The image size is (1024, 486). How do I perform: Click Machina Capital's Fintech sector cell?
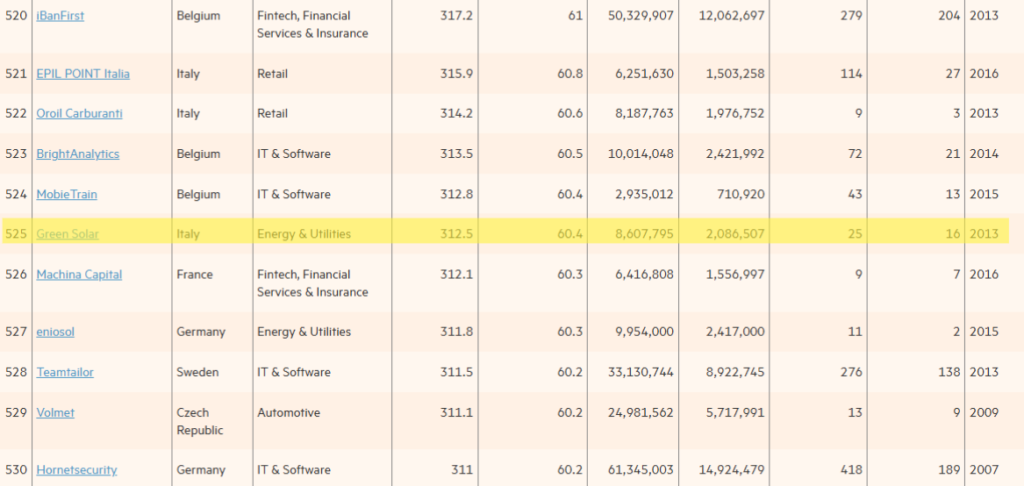pyautogui.click(x=313, y=283)
